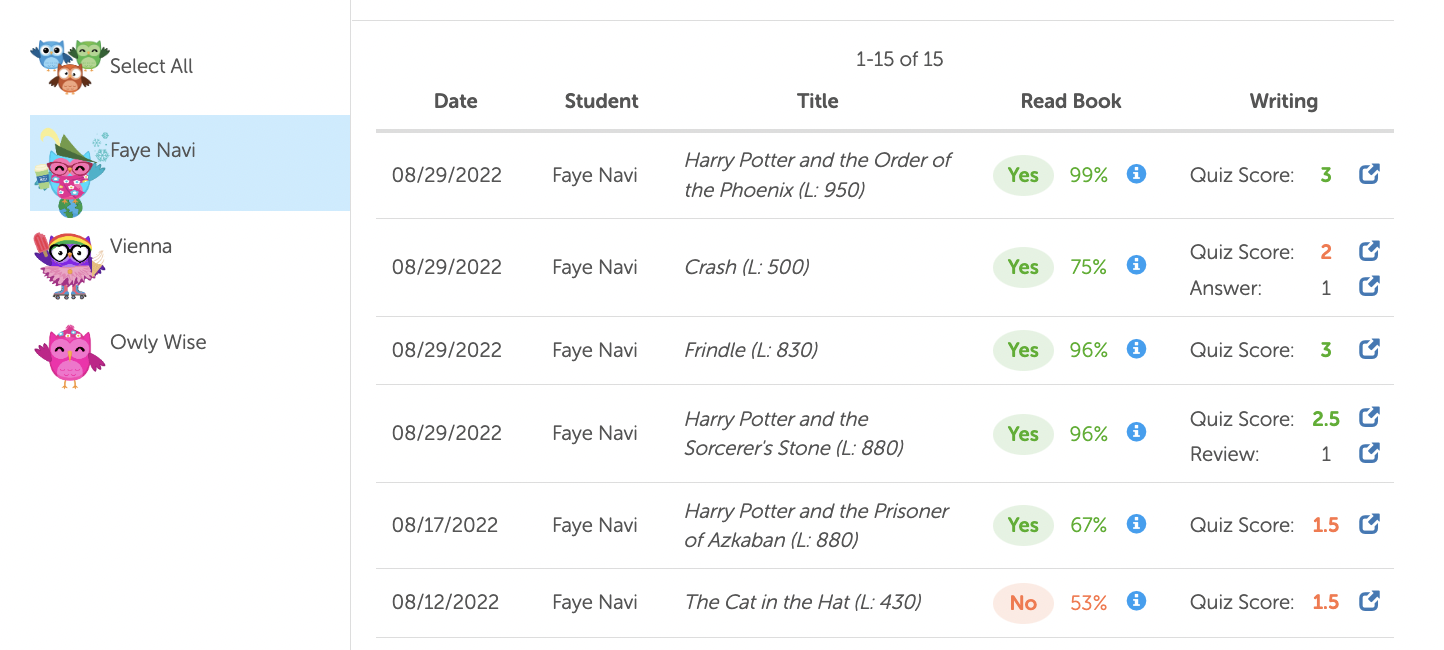Image resolution: width=1444 pixels, height=650 pixels.
Task: Click info icon beside Crash 75%
Action: click(1136, 265)
